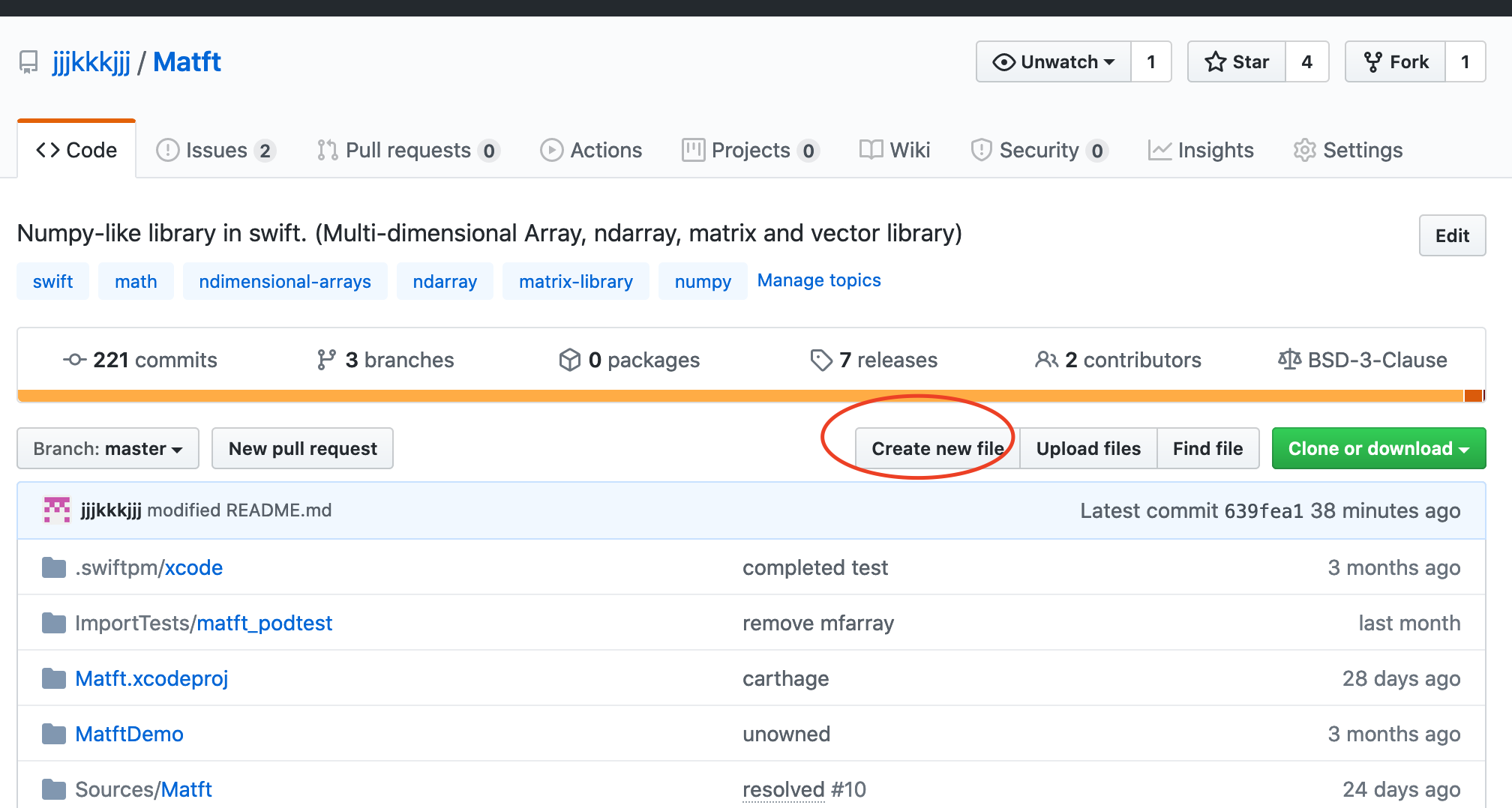Click the New pull request button

(x=302, y=448)
